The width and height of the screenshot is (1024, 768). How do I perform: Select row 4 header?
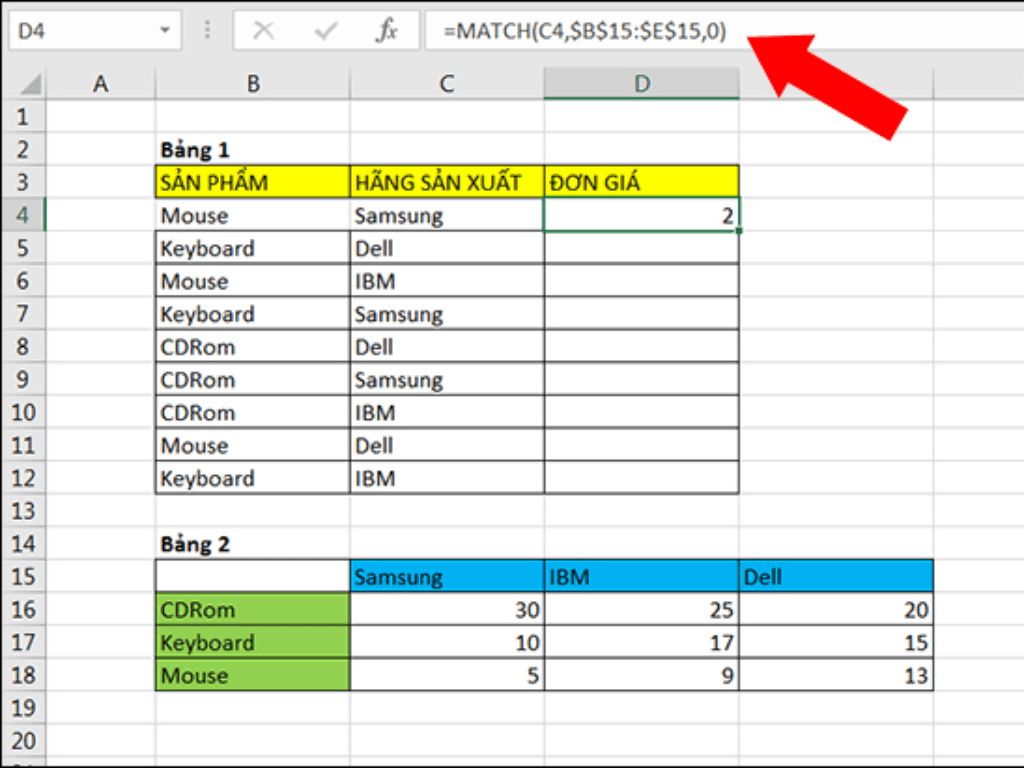tap(24, 216)
